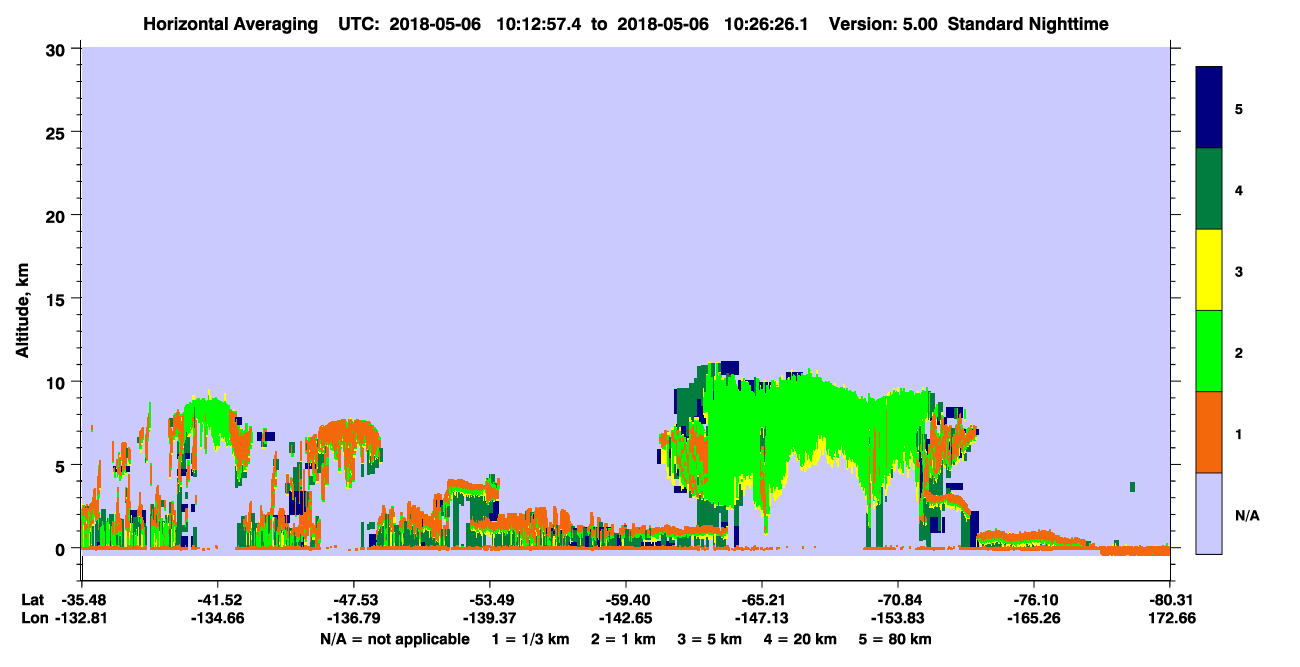Click longitude value -153.83

897,619
